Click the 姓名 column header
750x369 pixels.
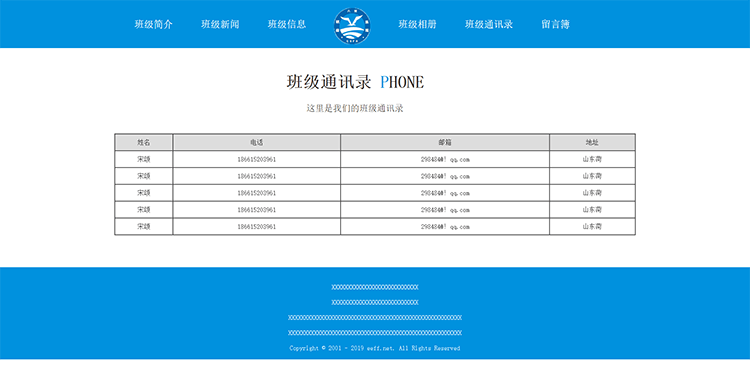point(143,142)
